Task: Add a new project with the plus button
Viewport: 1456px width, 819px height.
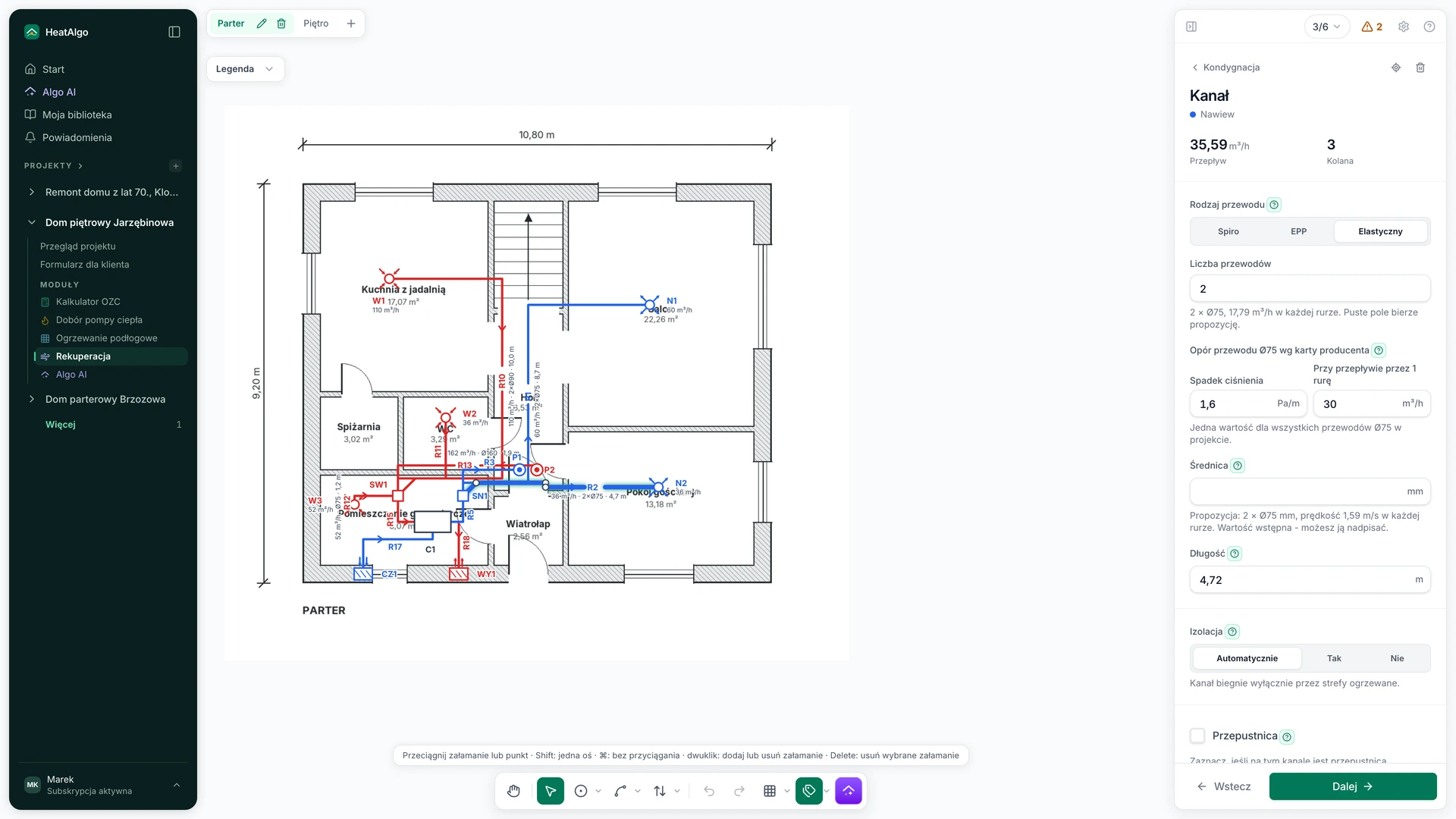Action: 176,166
